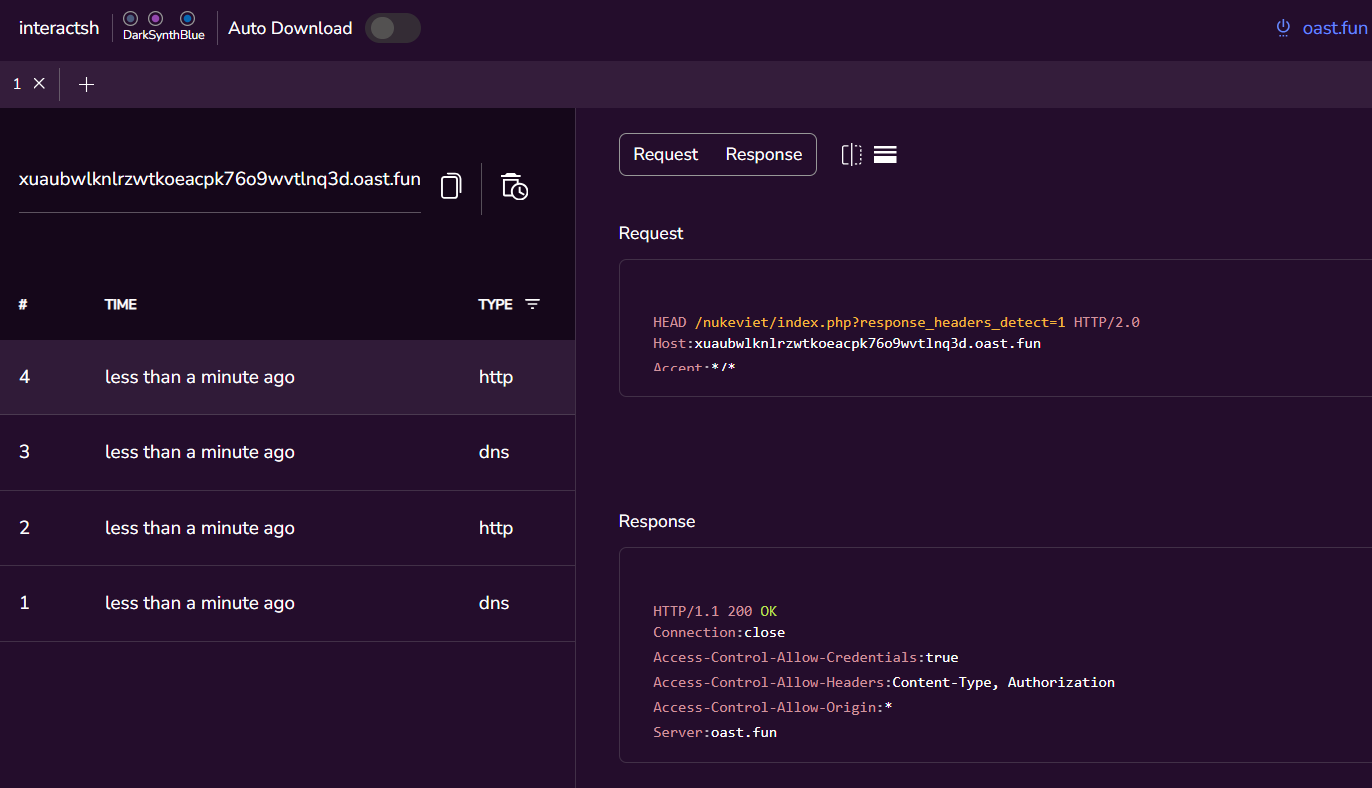Screen dimensions: 1372x788
Task: Switch to side-by-side split view
Action: 851,154
